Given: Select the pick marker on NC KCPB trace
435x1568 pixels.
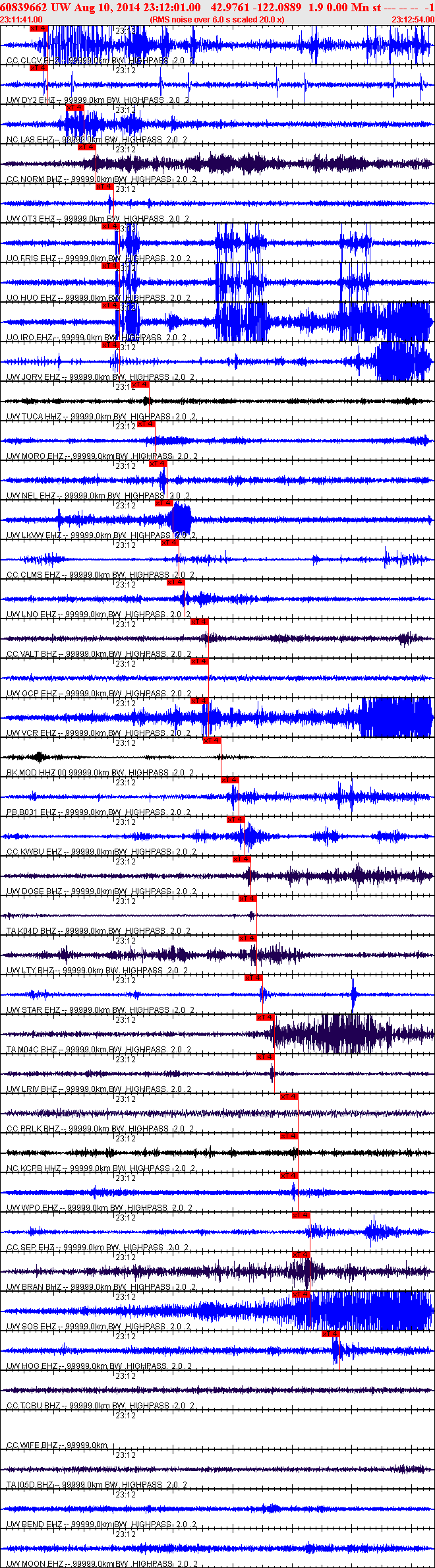Looking at the screenshot, I should (x=288, y=1136).
